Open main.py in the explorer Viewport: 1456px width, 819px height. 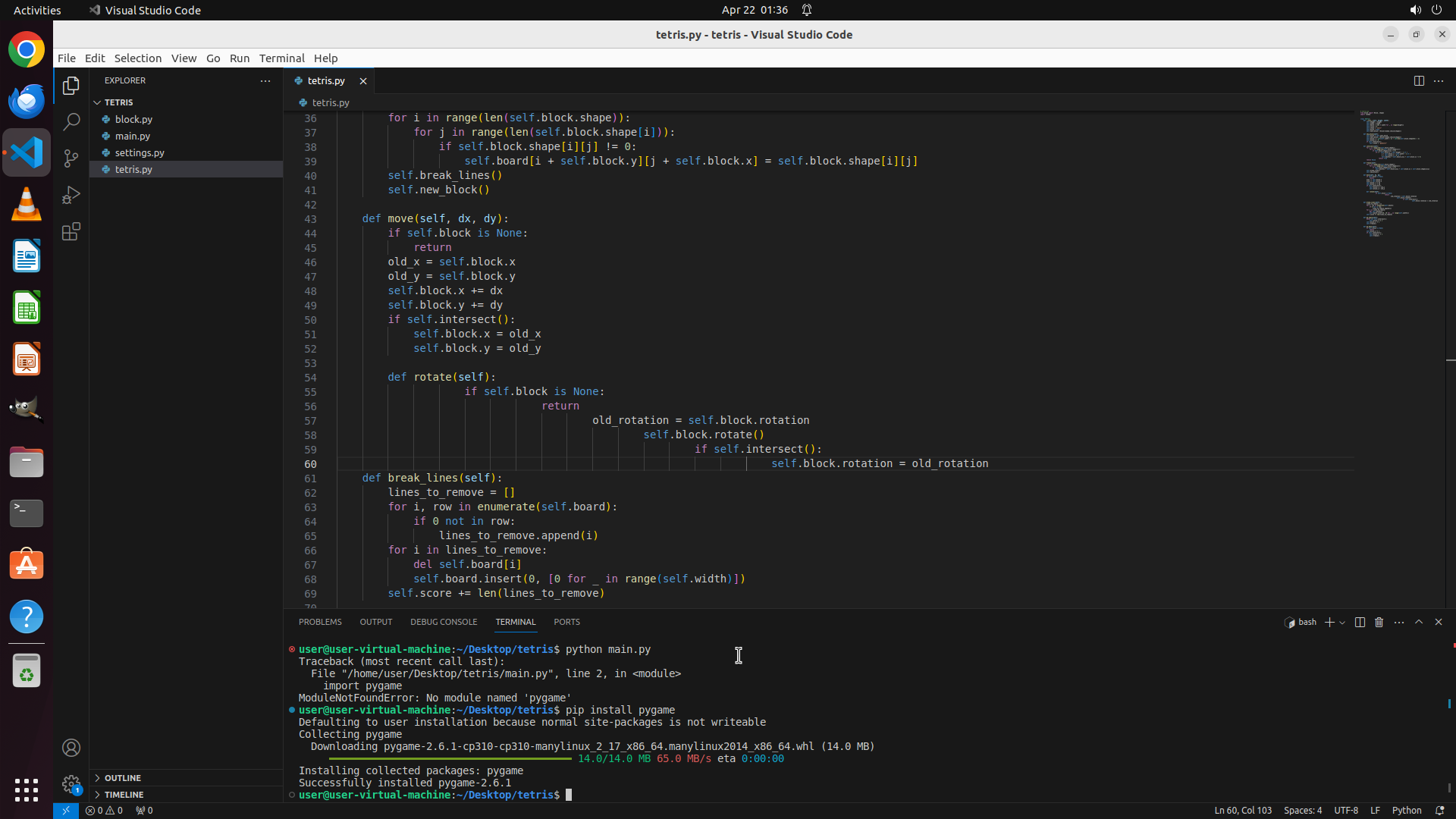click(x=133, y=136)
